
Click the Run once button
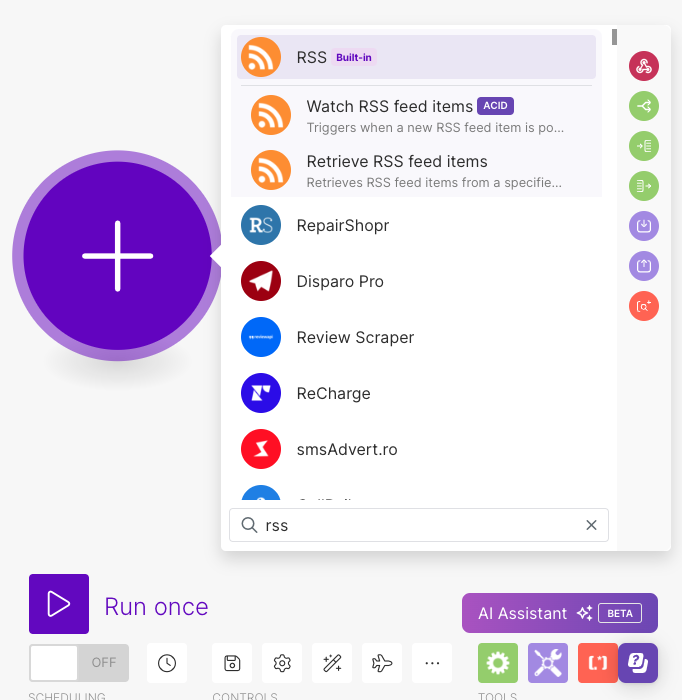59,604
